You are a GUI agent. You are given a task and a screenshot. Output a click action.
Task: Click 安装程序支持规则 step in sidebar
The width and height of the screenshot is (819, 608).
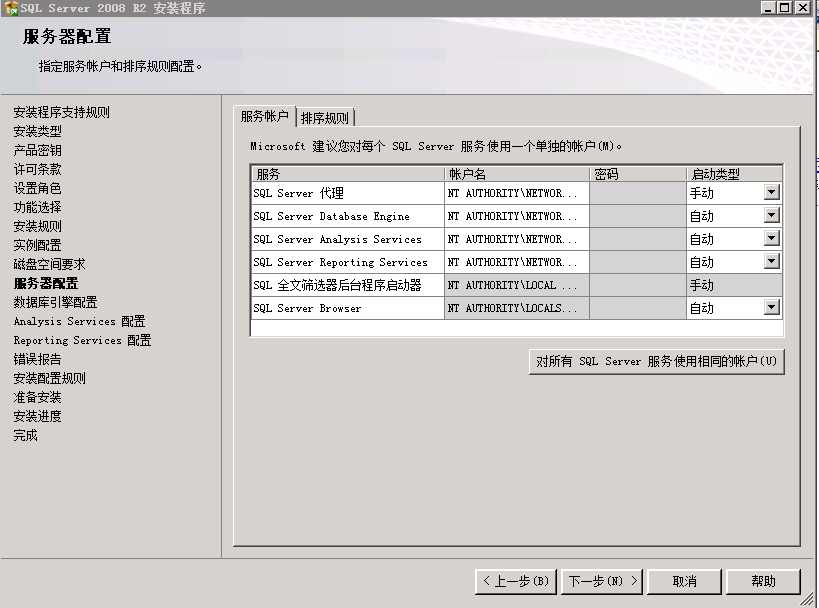[x=62, y=112]
